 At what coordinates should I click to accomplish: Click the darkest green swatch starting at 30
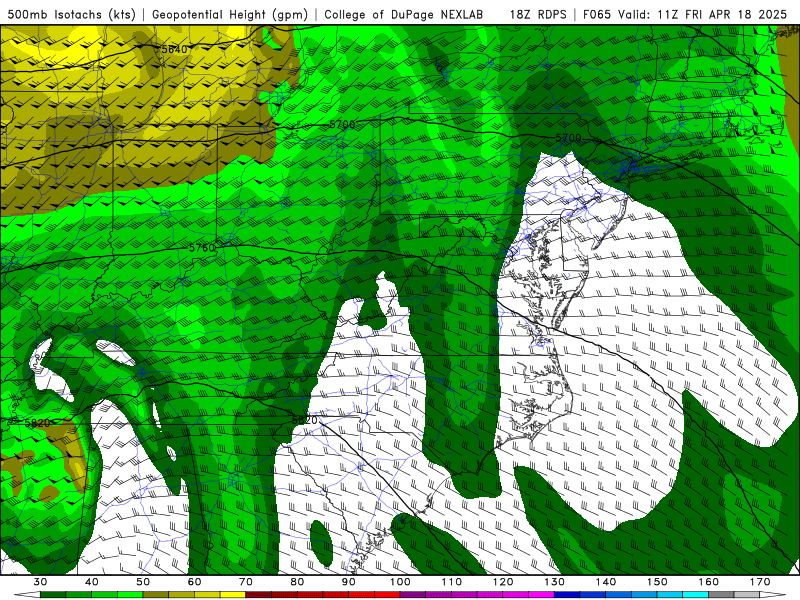[x=53, y=595]
